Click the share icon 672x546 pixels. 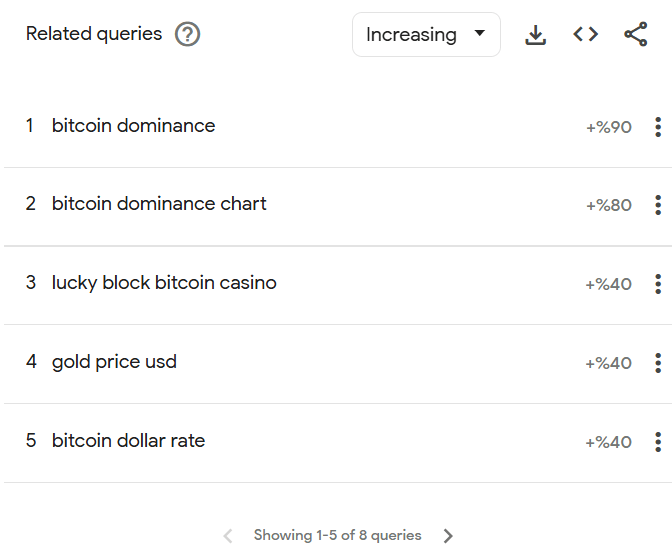point(635,35)
